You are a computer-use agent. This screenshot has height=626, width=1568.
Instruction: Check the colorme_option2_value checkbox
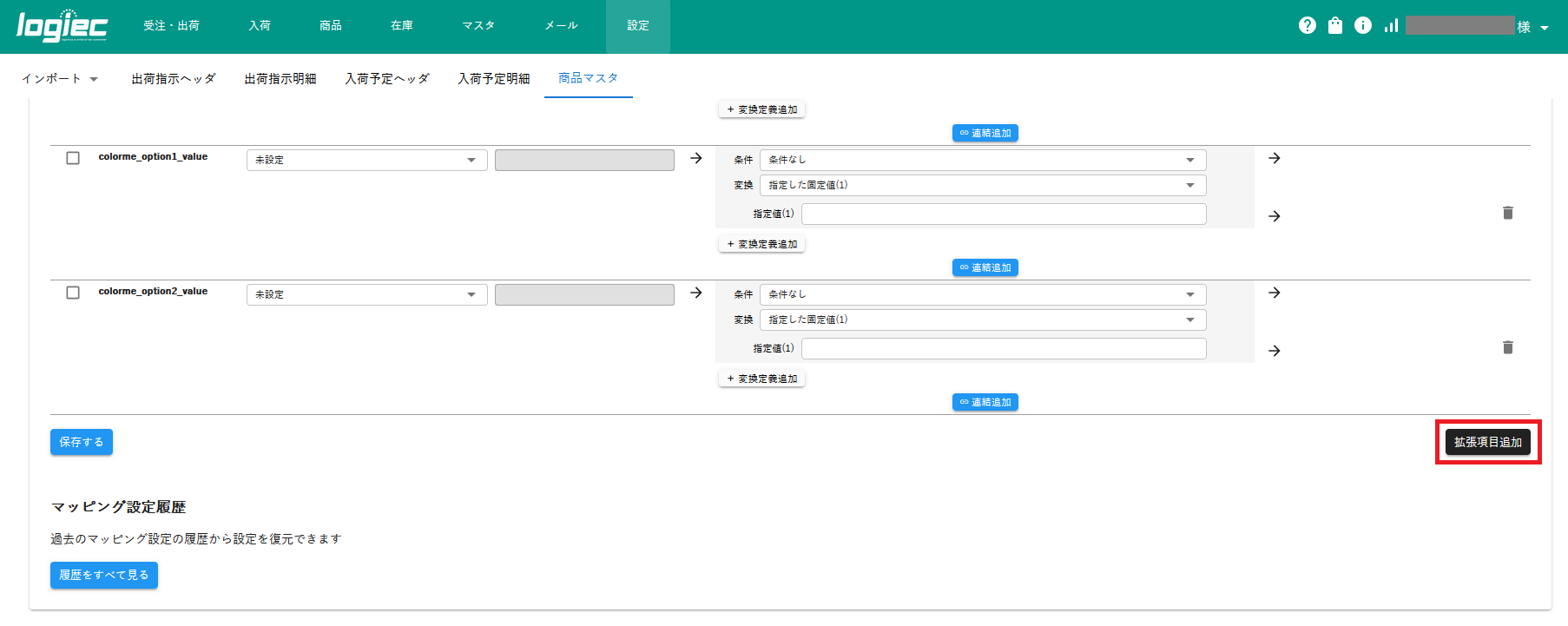[x=73, y=293]
